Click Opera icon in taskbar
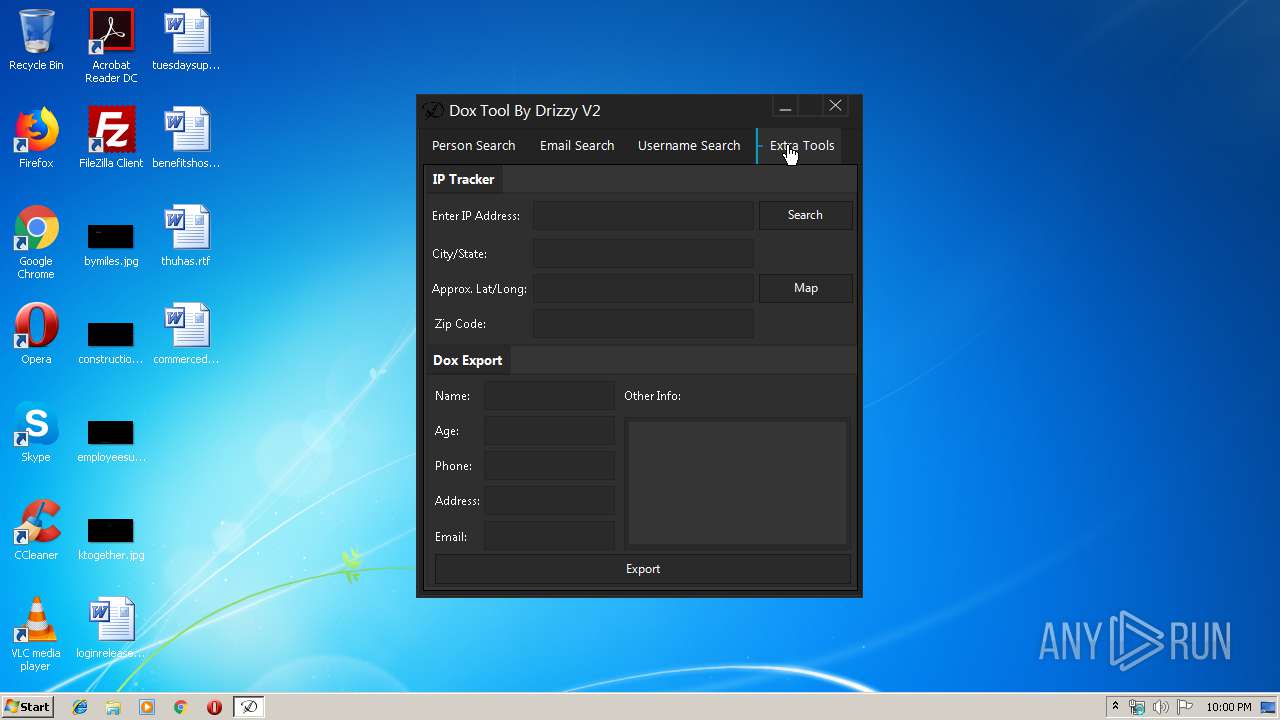 click(x=214, y=707)
